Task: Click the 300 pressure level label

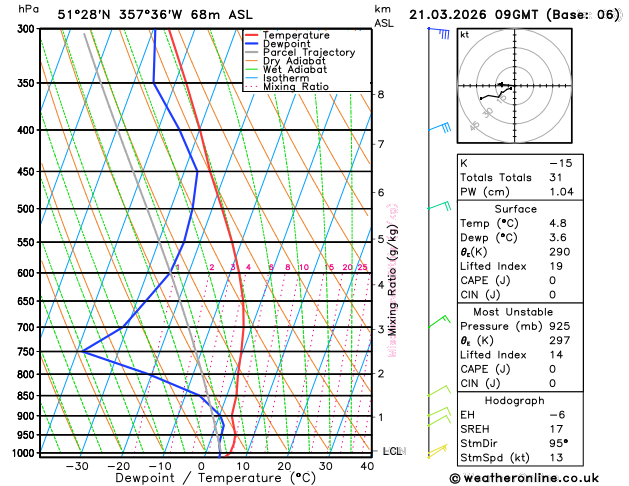Action: 28,29
